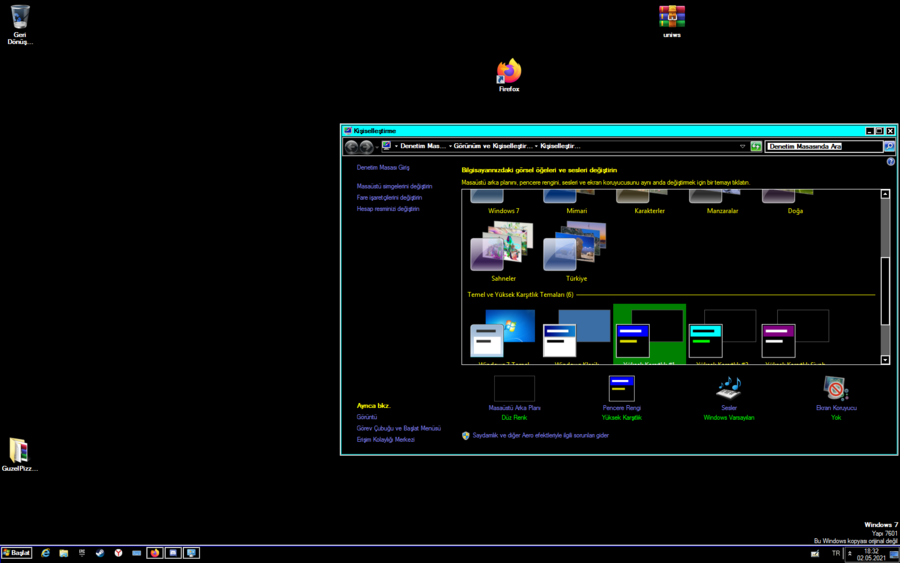
Task: Click the address bar computer icon
Action: (x=386, y=146)
